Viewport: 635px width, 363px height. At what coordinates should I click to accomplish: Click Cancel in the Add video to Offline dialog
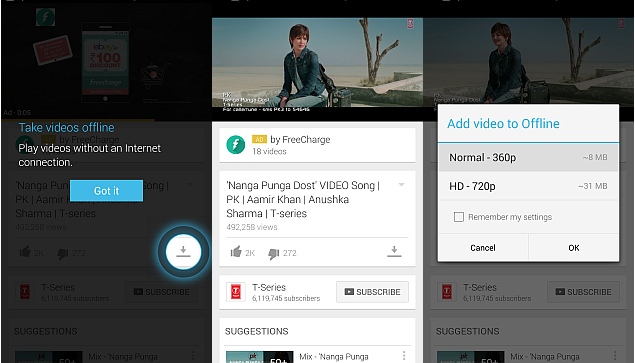point(483,248)
